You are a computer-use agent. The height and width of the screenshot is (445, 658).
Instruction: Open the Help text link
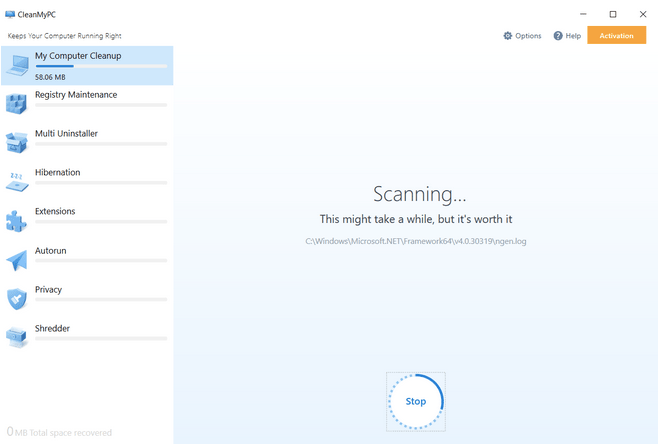point(573,36)
